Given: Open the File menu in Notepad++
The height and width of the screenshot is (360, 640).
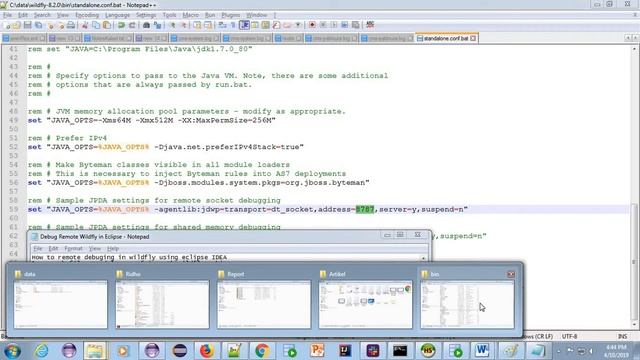Looking at the screenshot, I should (x=7, y=15).
